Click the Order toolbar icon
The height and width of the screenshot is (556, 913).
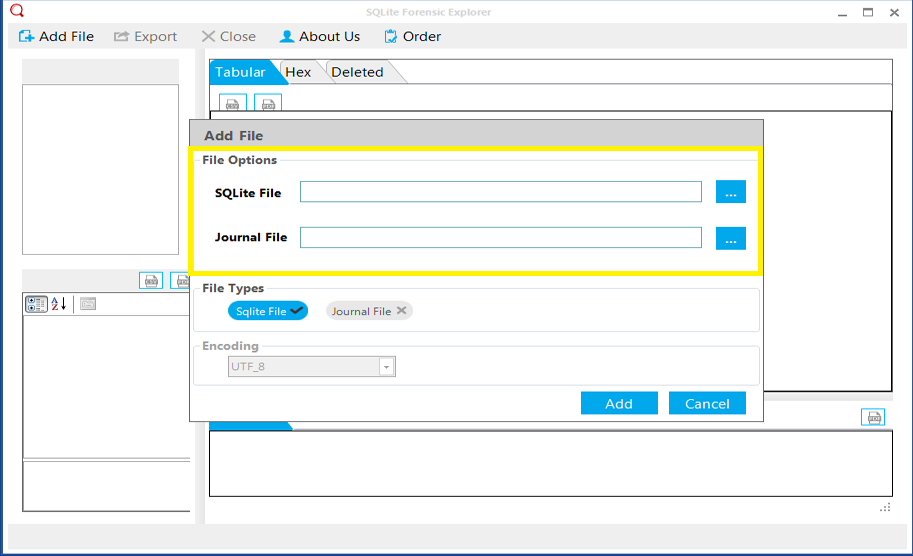390,37
